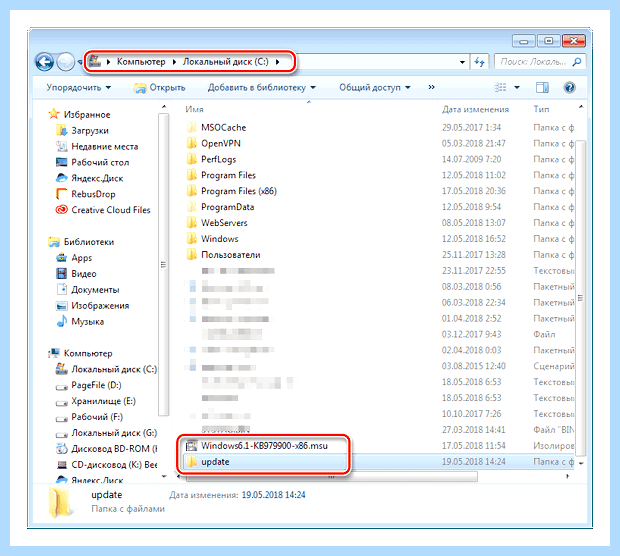
Task: Select PageFile (D:) drive
Action: point(89,385)
